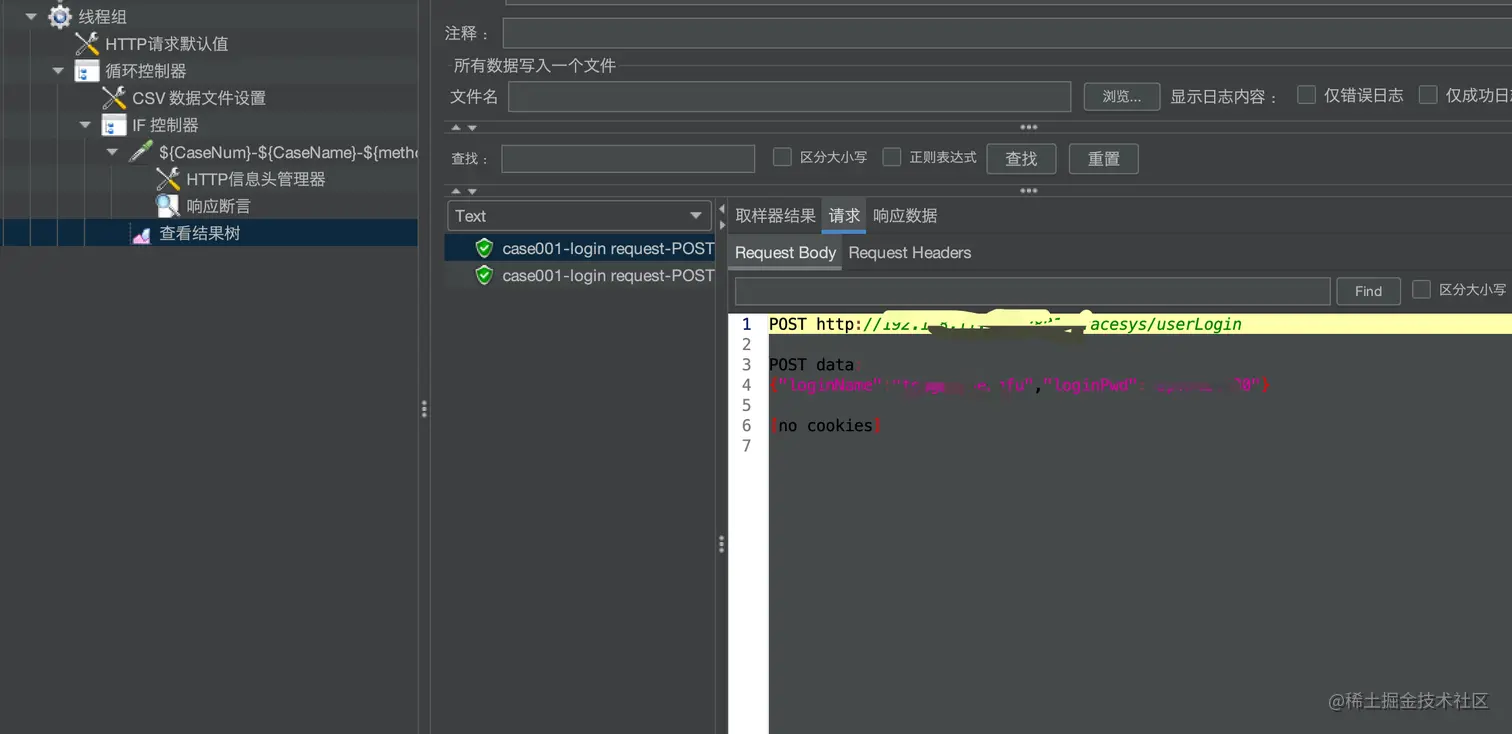Focus the 查找 search text field

tap(628, 158)
